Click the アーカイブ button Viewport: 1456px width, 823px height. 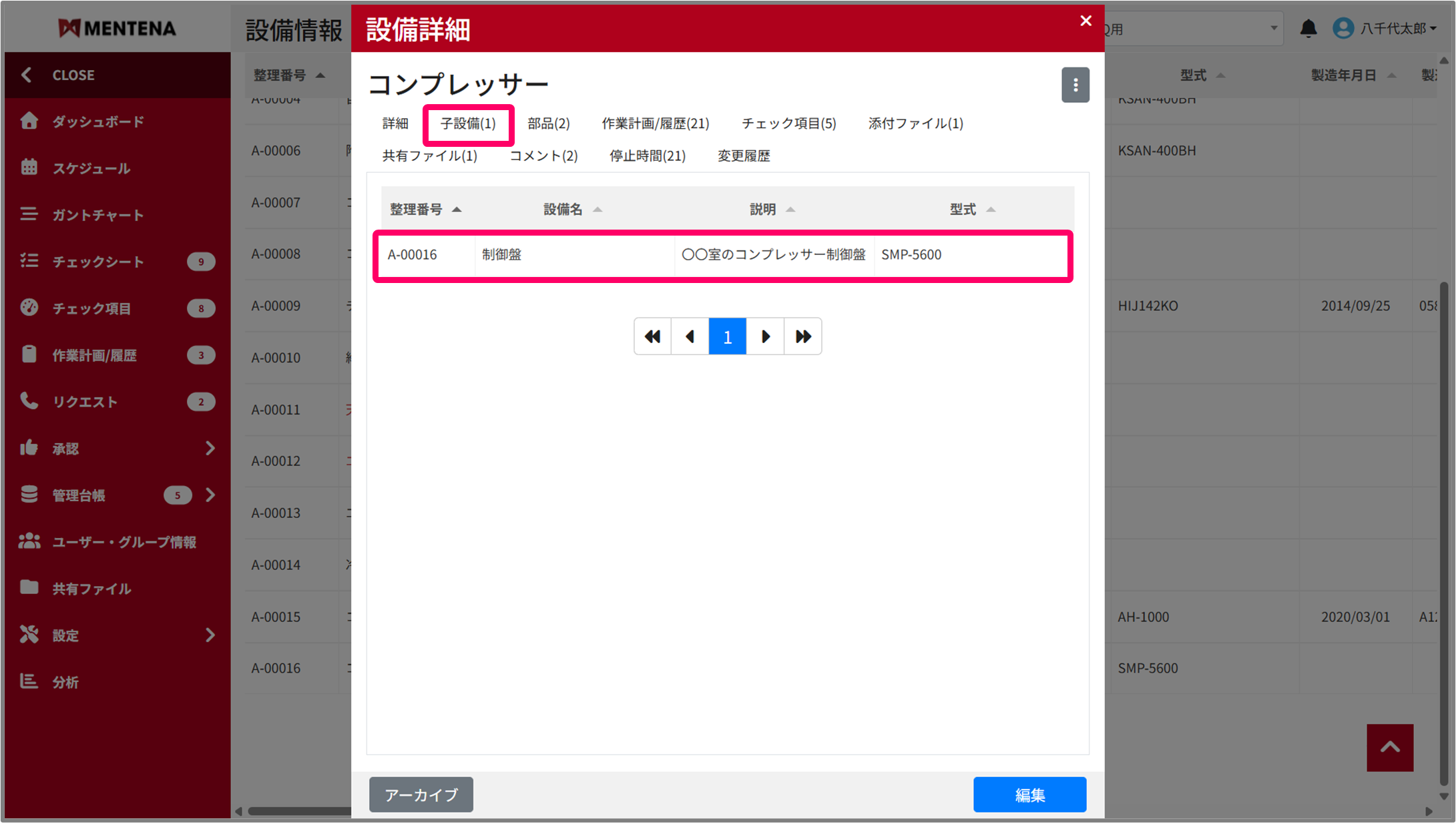421,794
